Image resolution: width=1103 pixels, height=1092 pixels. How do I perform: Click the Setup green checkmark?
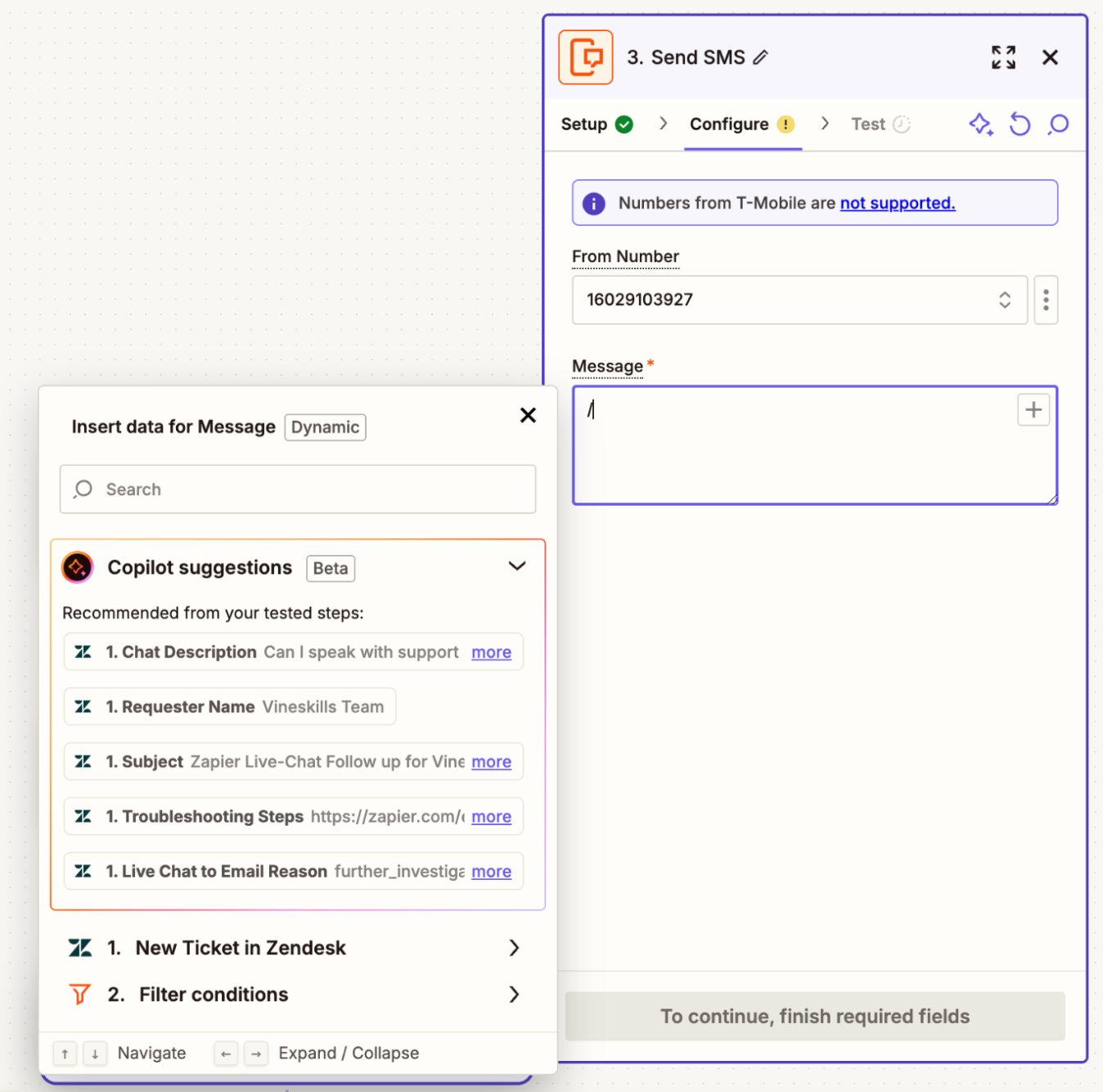624,124
